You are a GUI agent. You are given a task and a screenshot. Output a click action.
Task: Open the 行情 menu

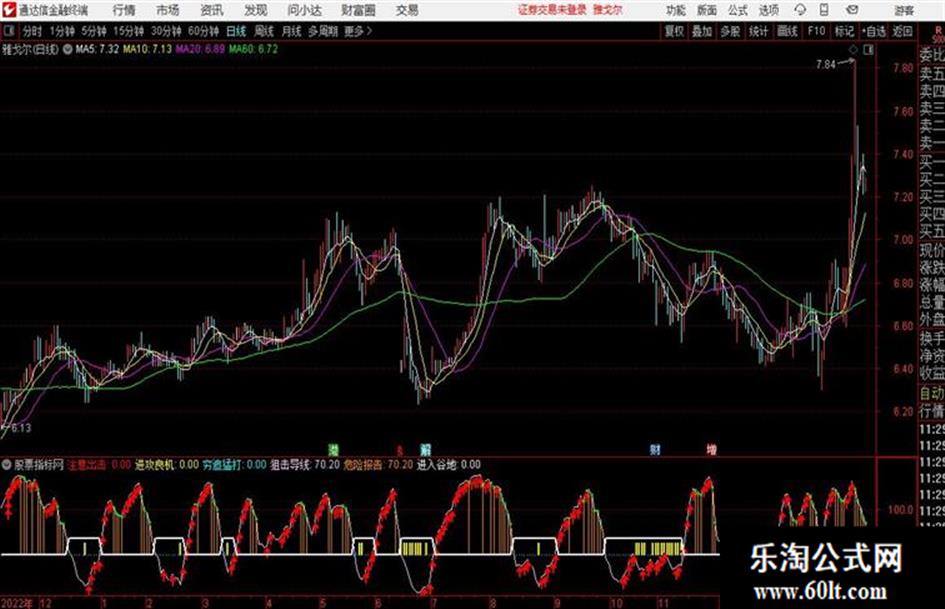(124, 10)
